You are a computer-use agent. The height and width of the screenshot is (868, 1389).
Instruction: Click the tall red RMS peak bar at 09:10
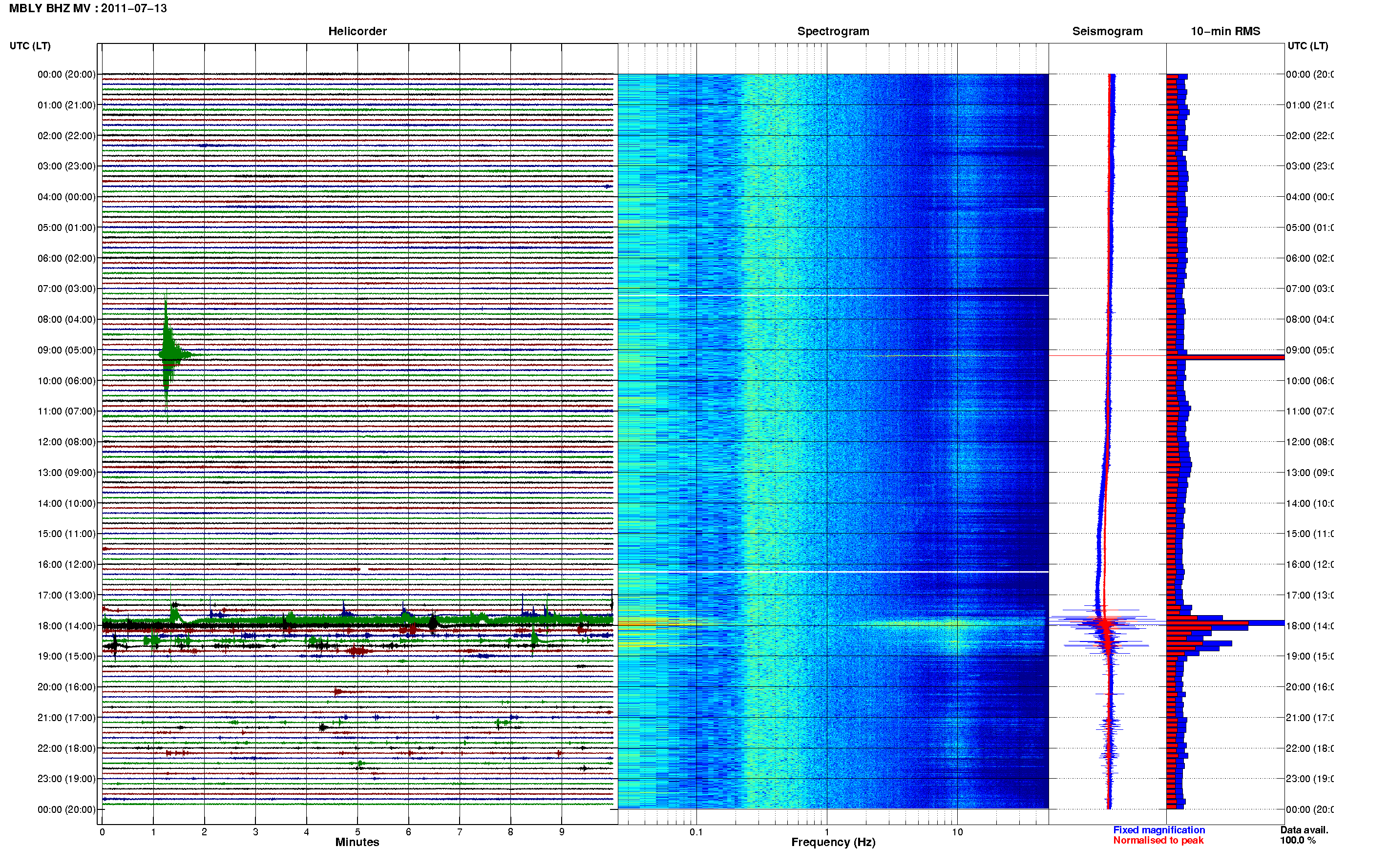[1225, 358]
